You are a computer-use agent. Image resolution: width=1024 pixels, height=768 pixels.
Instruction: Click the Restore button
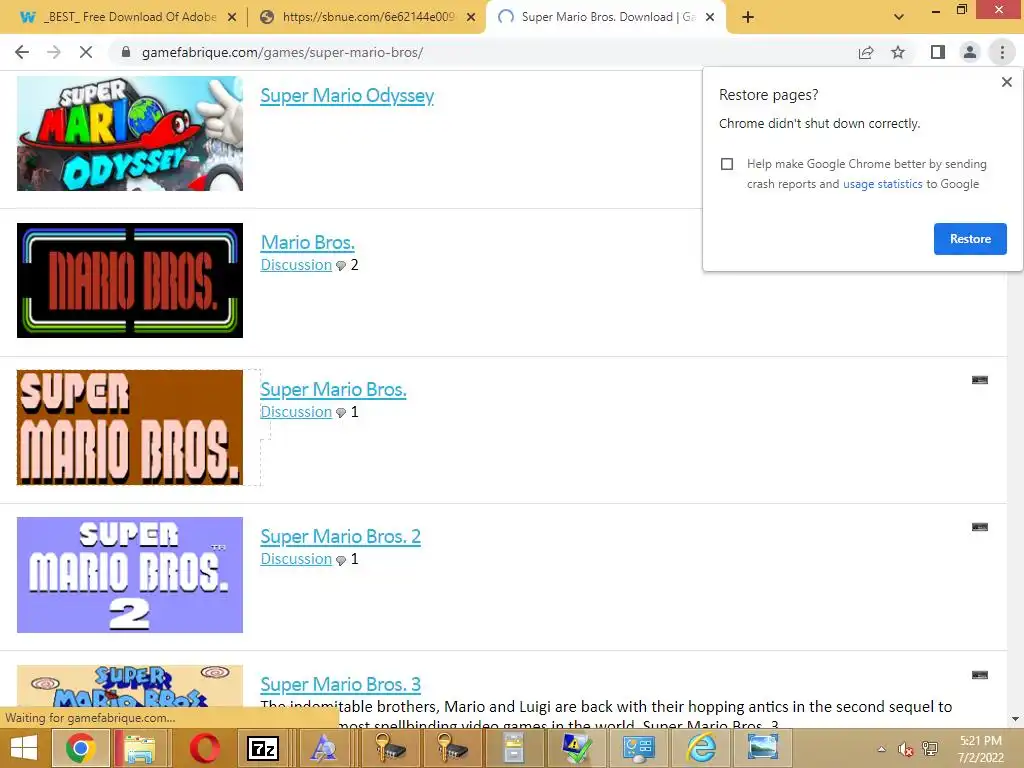tap(970, 239)
